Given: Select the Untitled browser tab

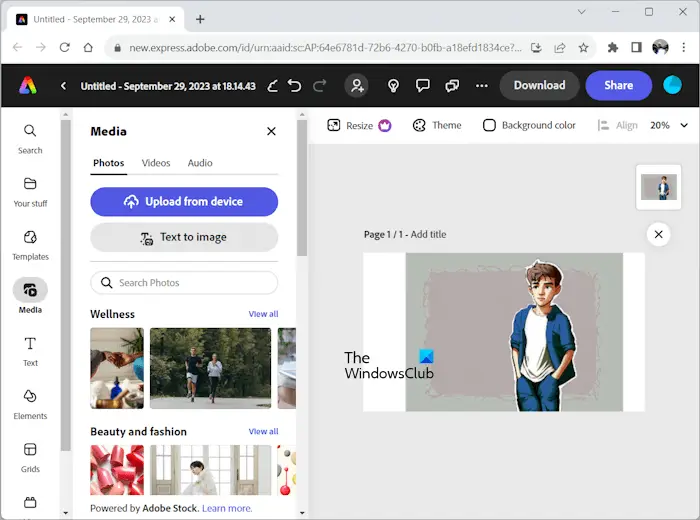Looking at the screenshot, I should point(96,19).
